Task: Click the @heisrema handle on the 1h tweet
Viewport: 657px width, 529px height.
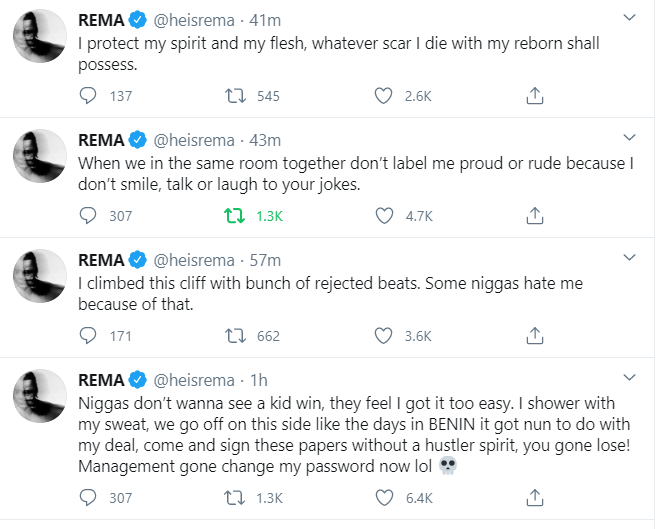Action: tap(193, 379)
